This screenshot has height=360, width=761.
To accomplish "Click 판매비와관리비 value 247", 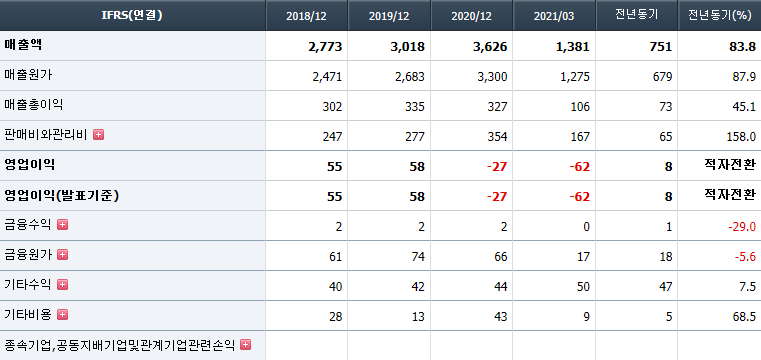I will (332, 137).
